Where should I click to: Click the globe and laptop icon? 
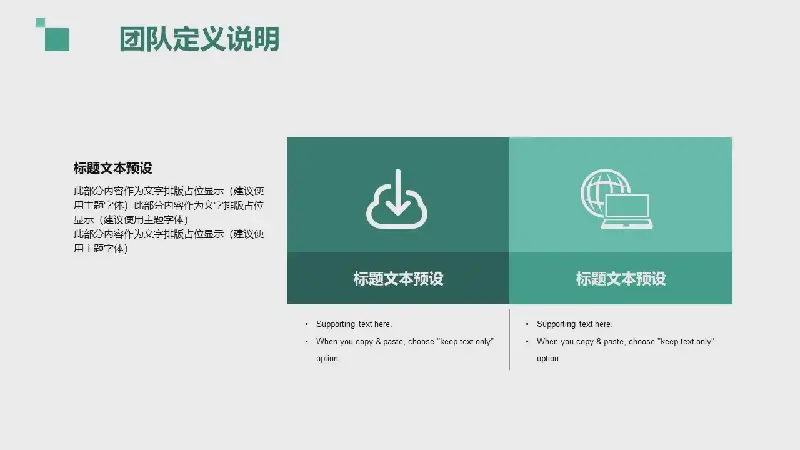pos(616,199)
